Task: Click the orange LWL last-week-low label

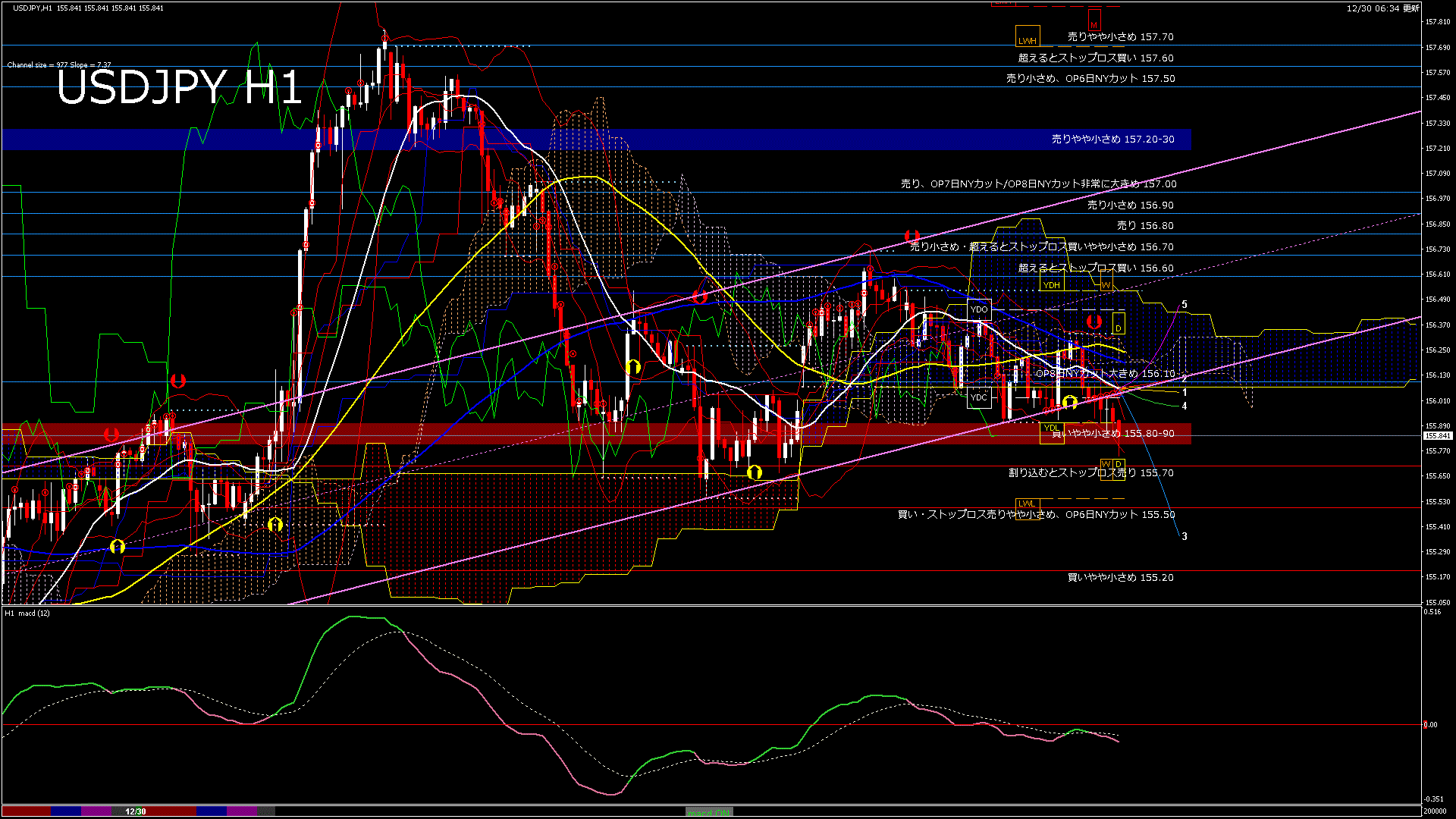Action: point(1026,504)
